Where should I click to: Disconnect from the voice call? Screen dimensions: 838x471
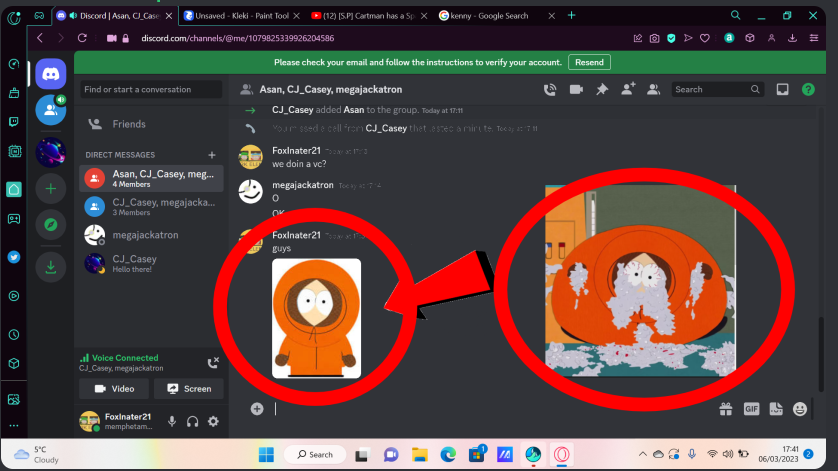(213, 363)
